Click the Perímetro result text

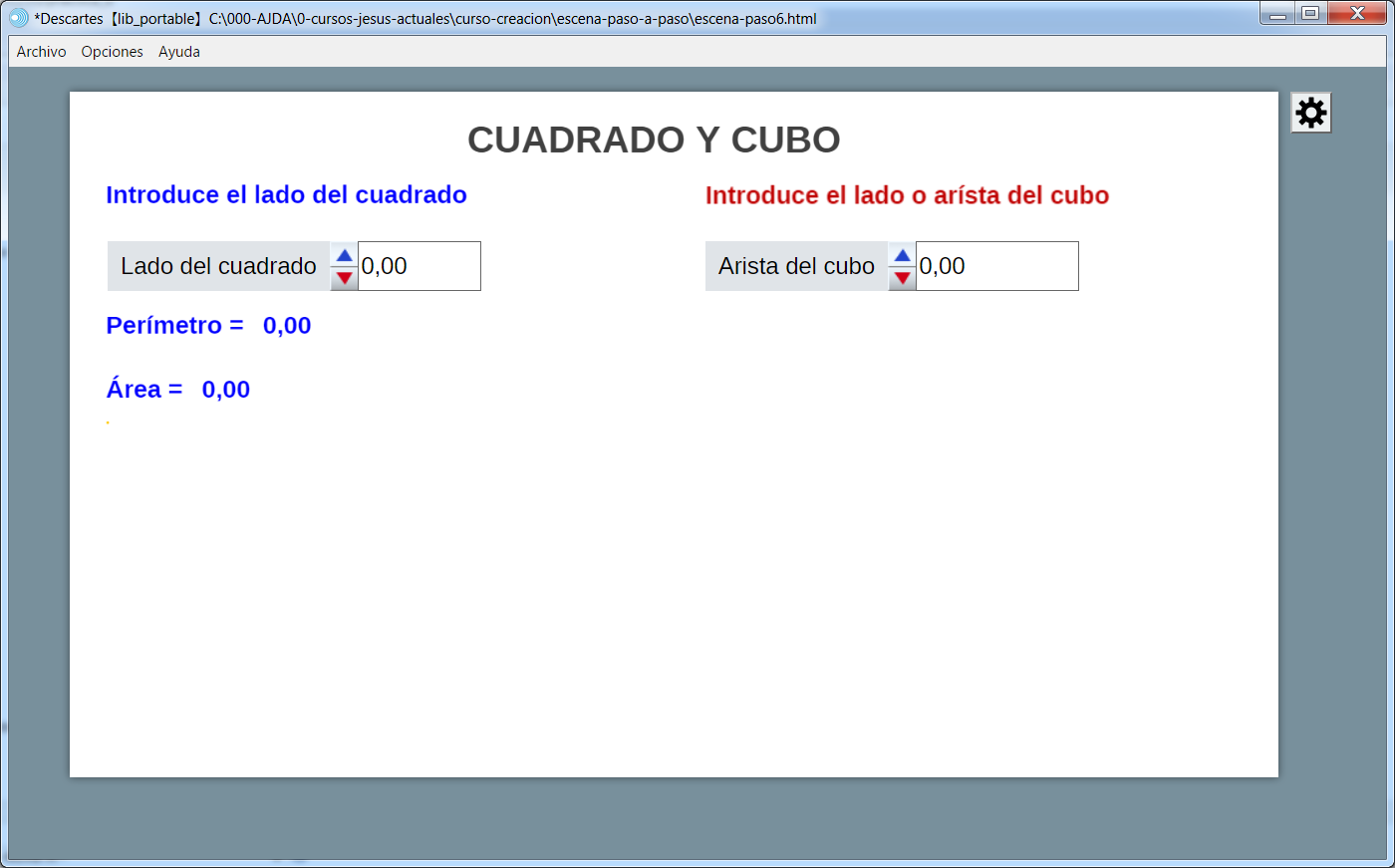pyautogui.click(x=208, y=326)
